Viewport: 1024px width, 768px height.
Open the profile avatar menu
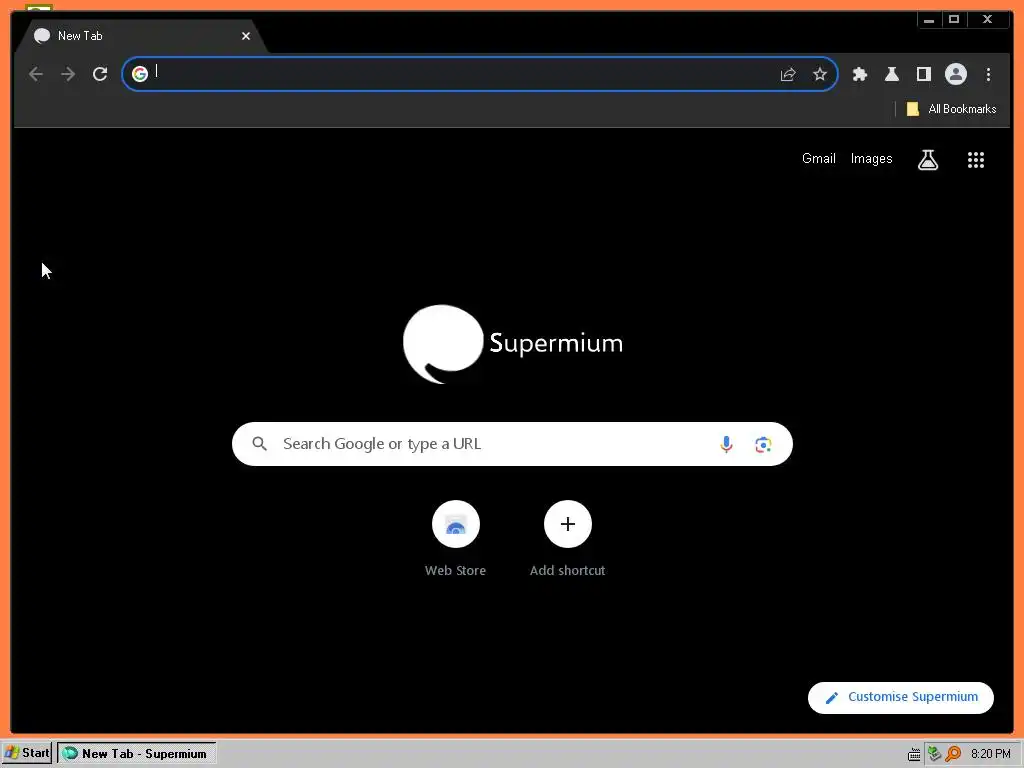pos(955,74)
